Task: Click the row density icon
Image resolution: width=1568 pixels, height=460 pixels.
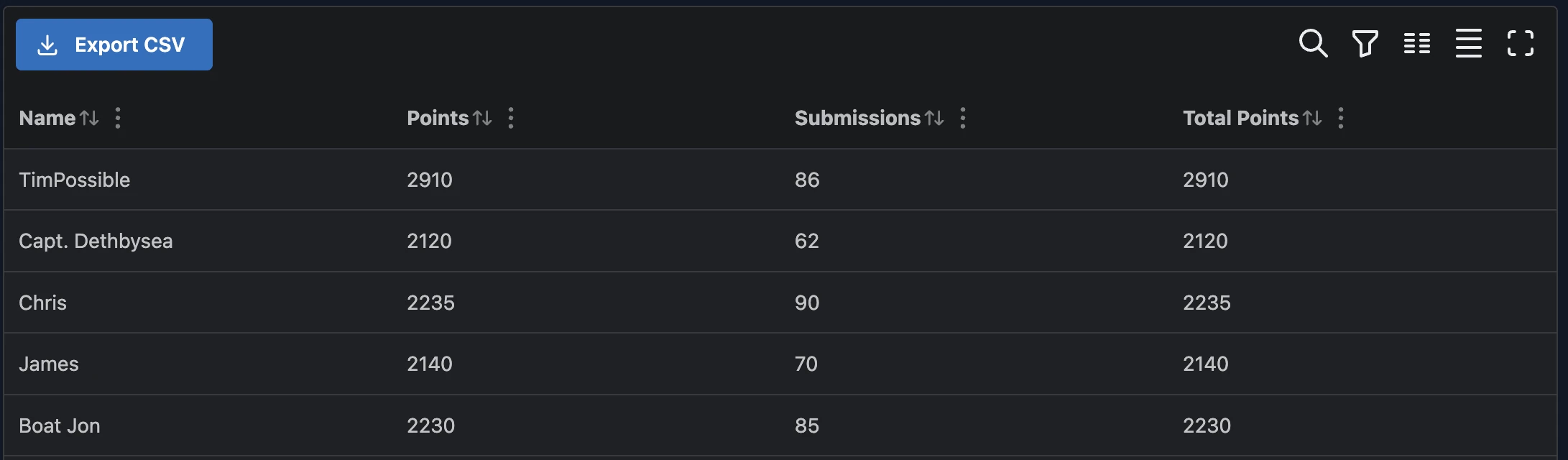Action: [1469, 43]
